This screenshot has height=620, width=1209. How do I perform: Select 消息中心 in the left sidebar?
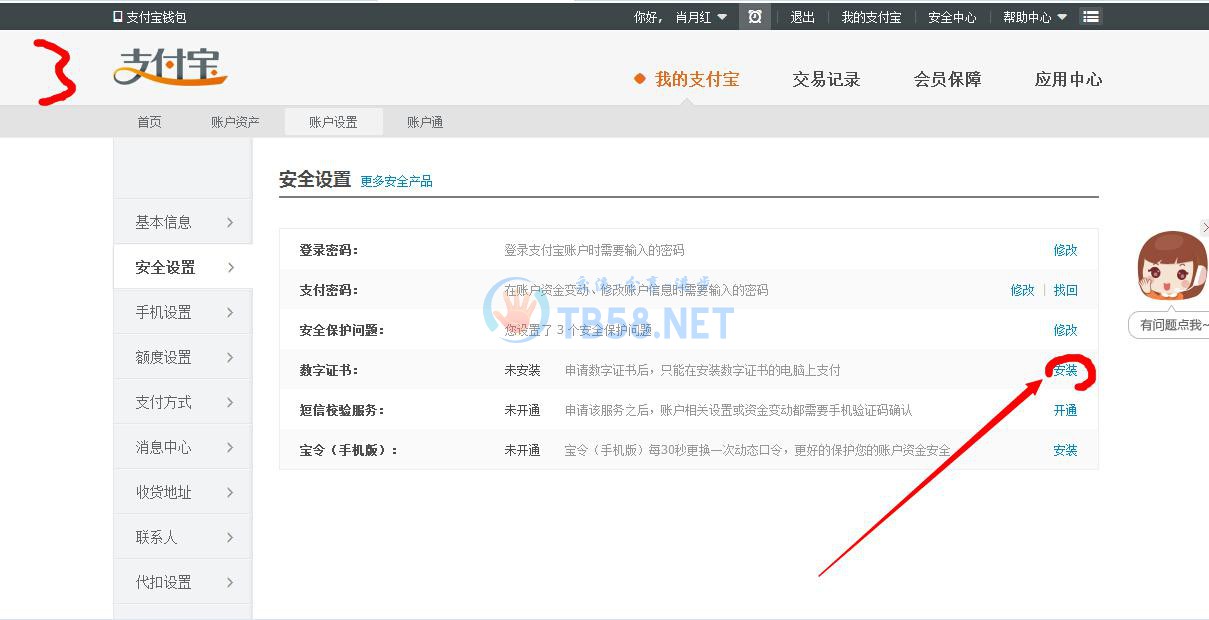pyautogui.click(x=183, y=447)
